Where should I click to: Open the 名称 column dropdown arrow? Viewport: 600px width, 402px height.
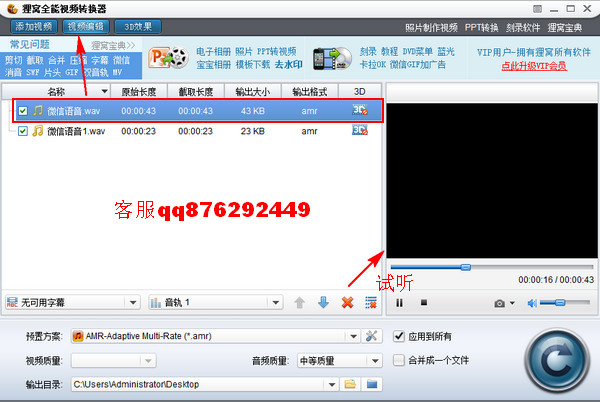click(x=104, y=91)
